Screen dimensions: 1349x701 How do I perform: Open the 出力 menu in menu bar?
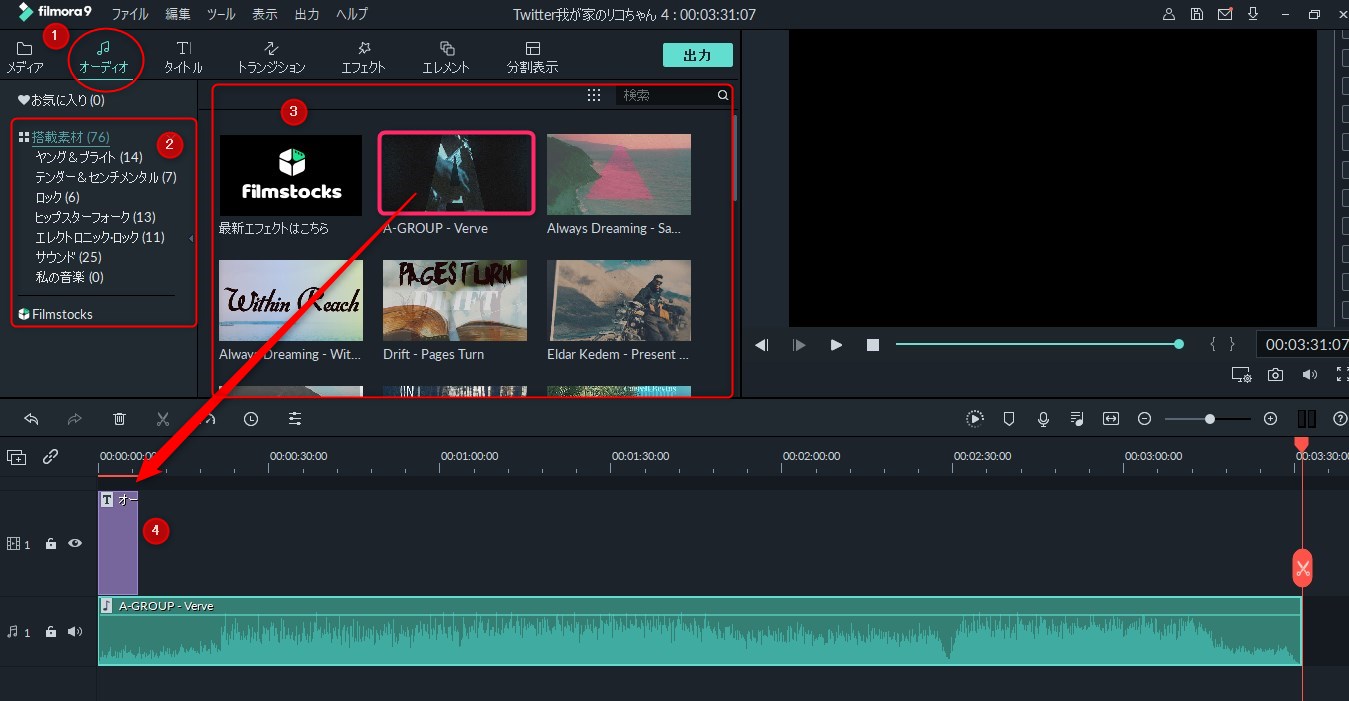pyautogui.click(x=307, y=14)
